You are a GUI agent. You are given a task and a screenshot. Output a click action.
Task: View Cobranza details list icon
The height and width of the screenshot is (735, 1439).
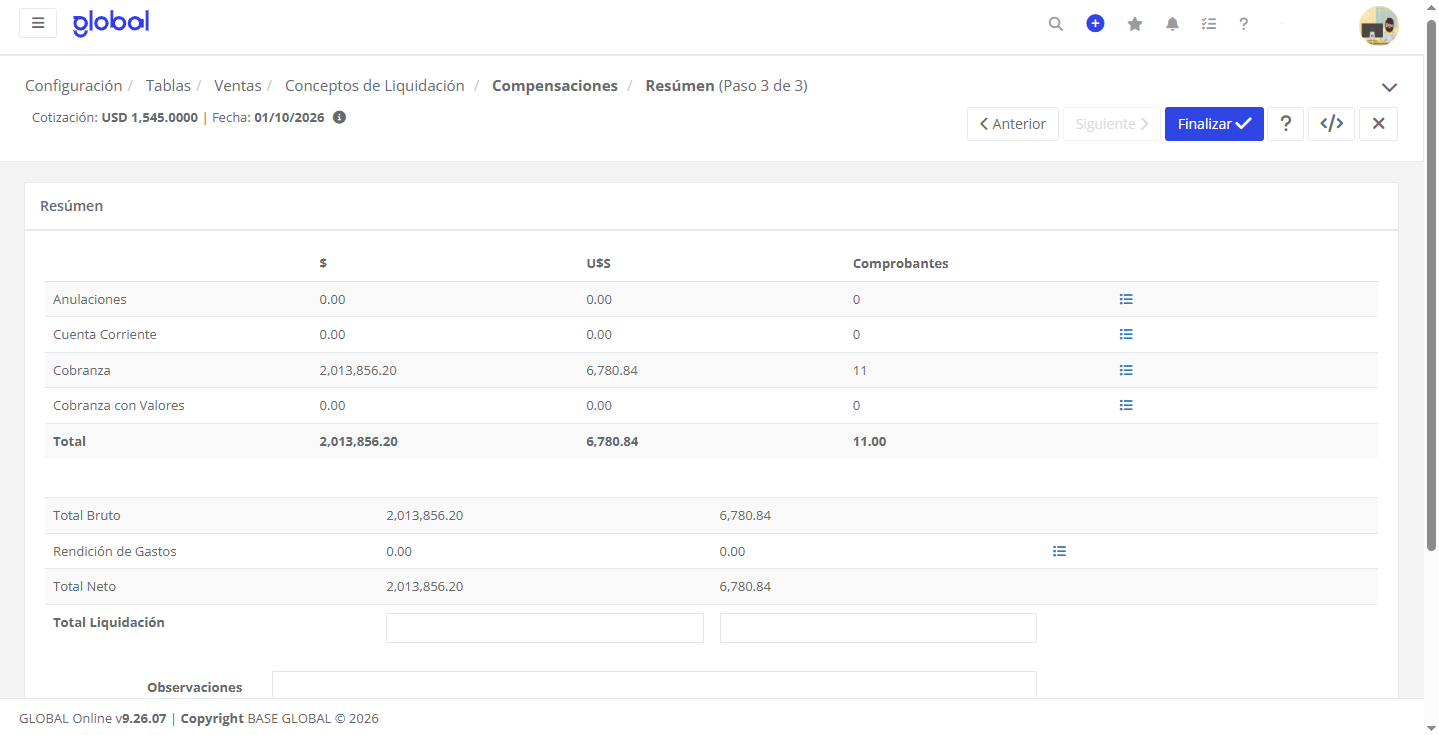(1126, 370)
